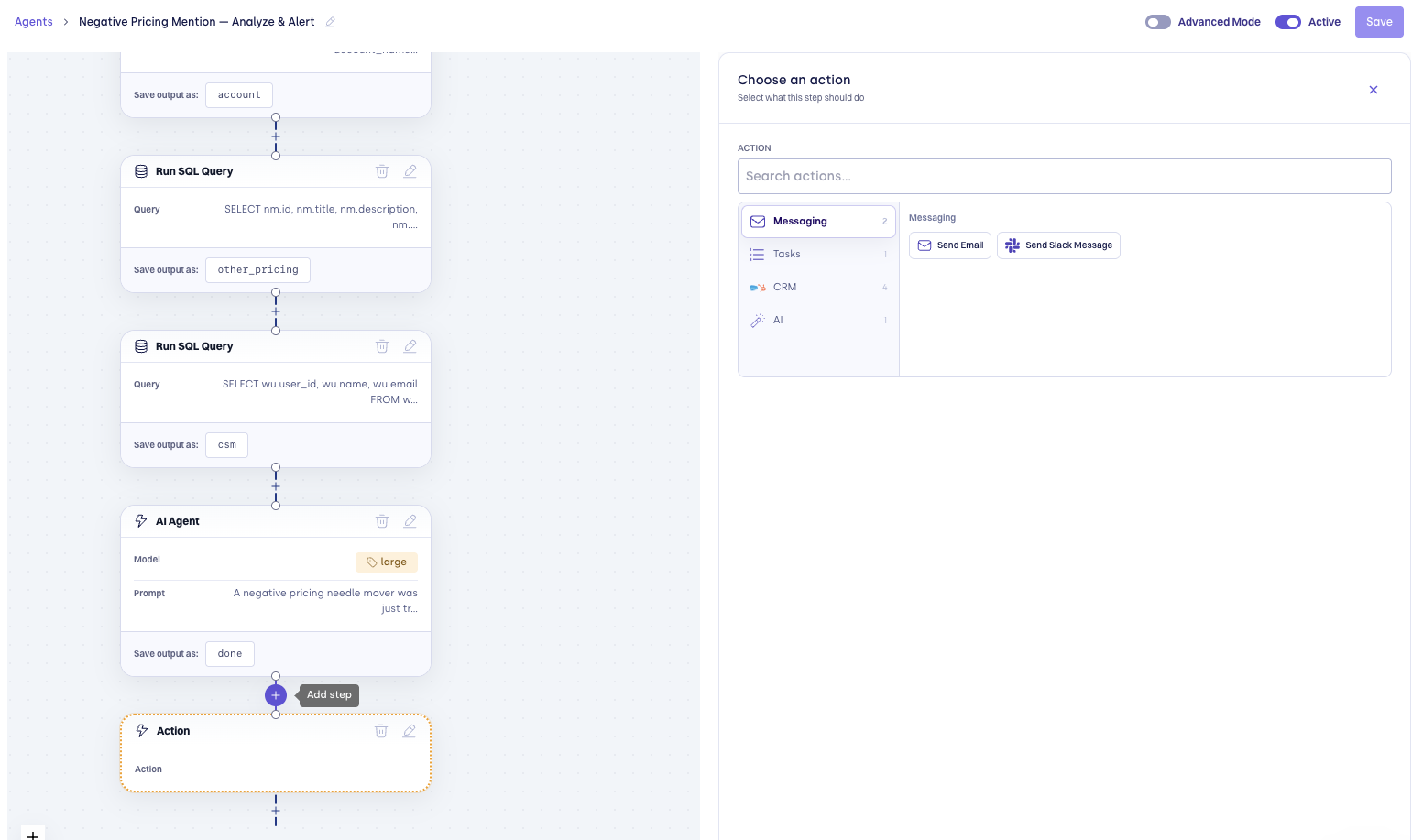This screenshot has height=840, width=1423.
Task: Add step between csm query and AI Agent
Action: 276,486
